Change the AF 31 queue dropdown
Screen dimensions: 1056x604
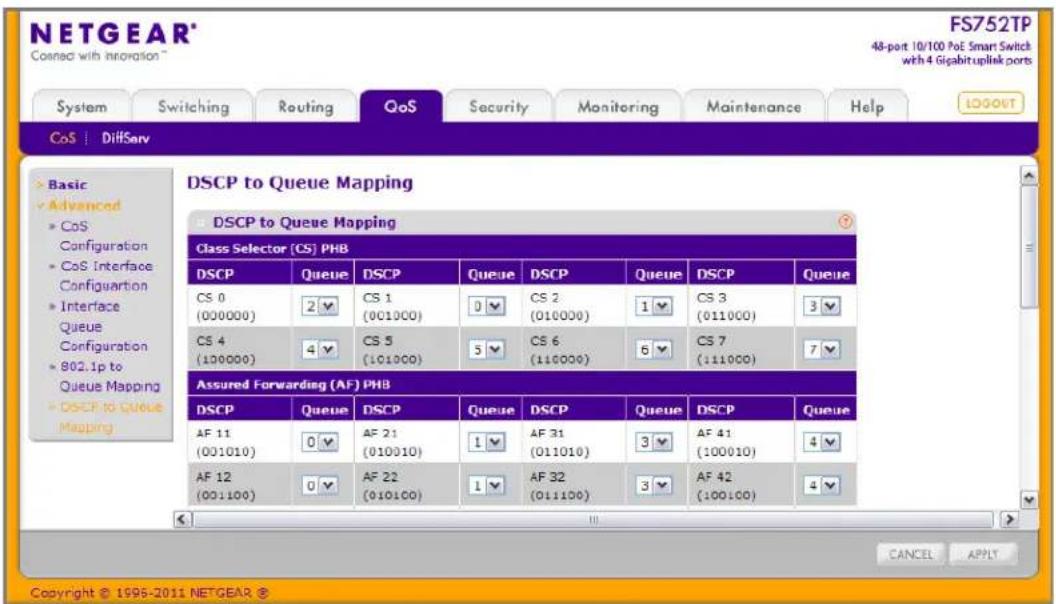point(653,442)
